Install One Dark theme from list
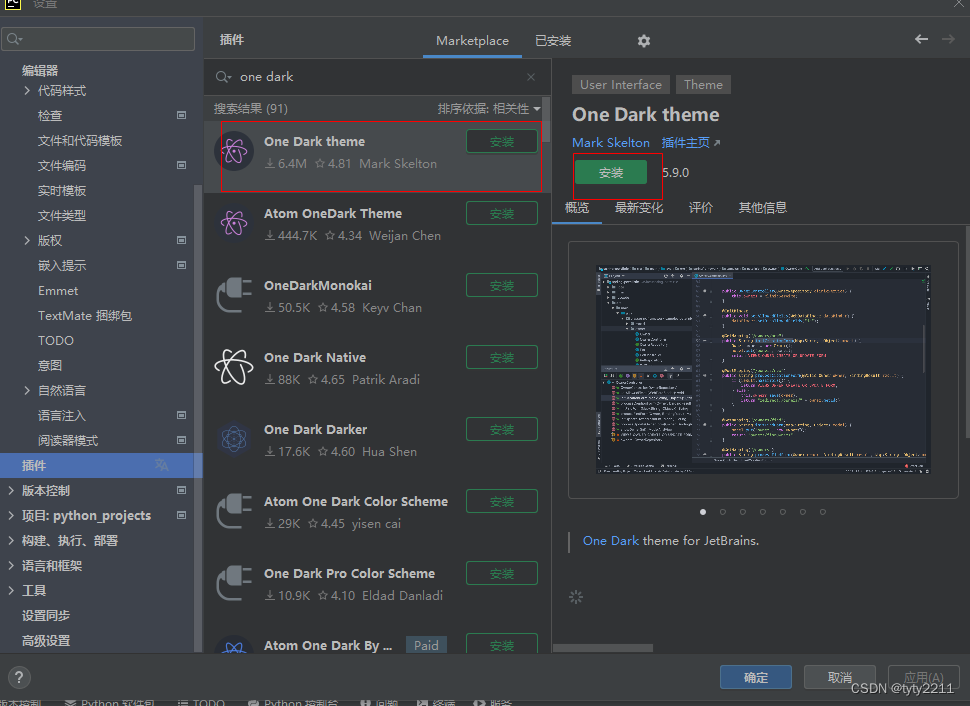The width and height of the screenshot is (970, 706). [x=502, y=142]
